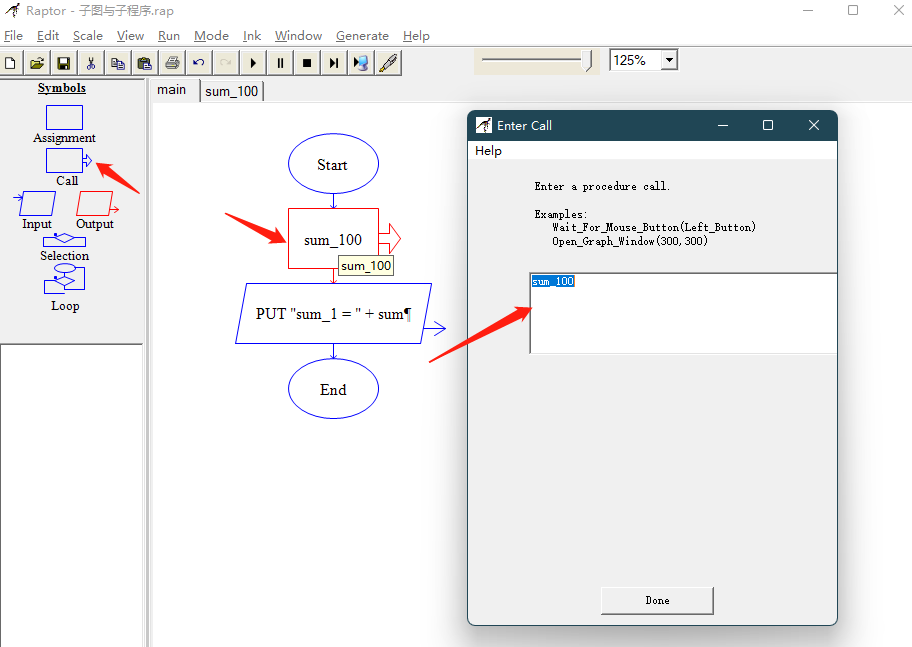Open Help menu in Enter Call dialog
The image size is (912, 647).
488,151
